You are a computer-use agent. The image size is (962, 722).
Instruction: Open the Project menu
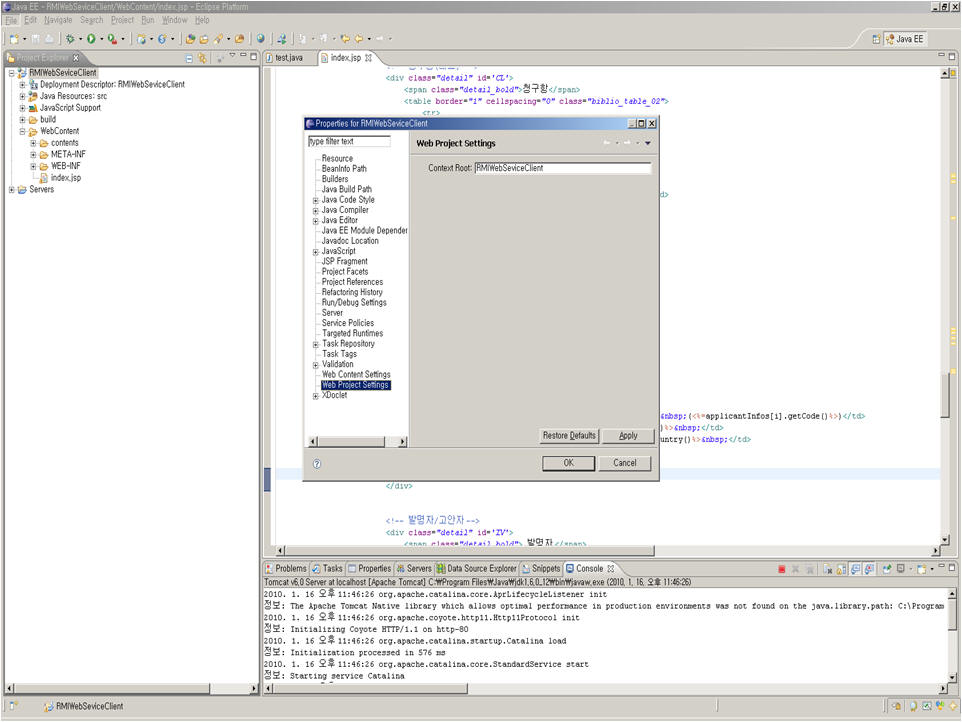coord(122,18)
